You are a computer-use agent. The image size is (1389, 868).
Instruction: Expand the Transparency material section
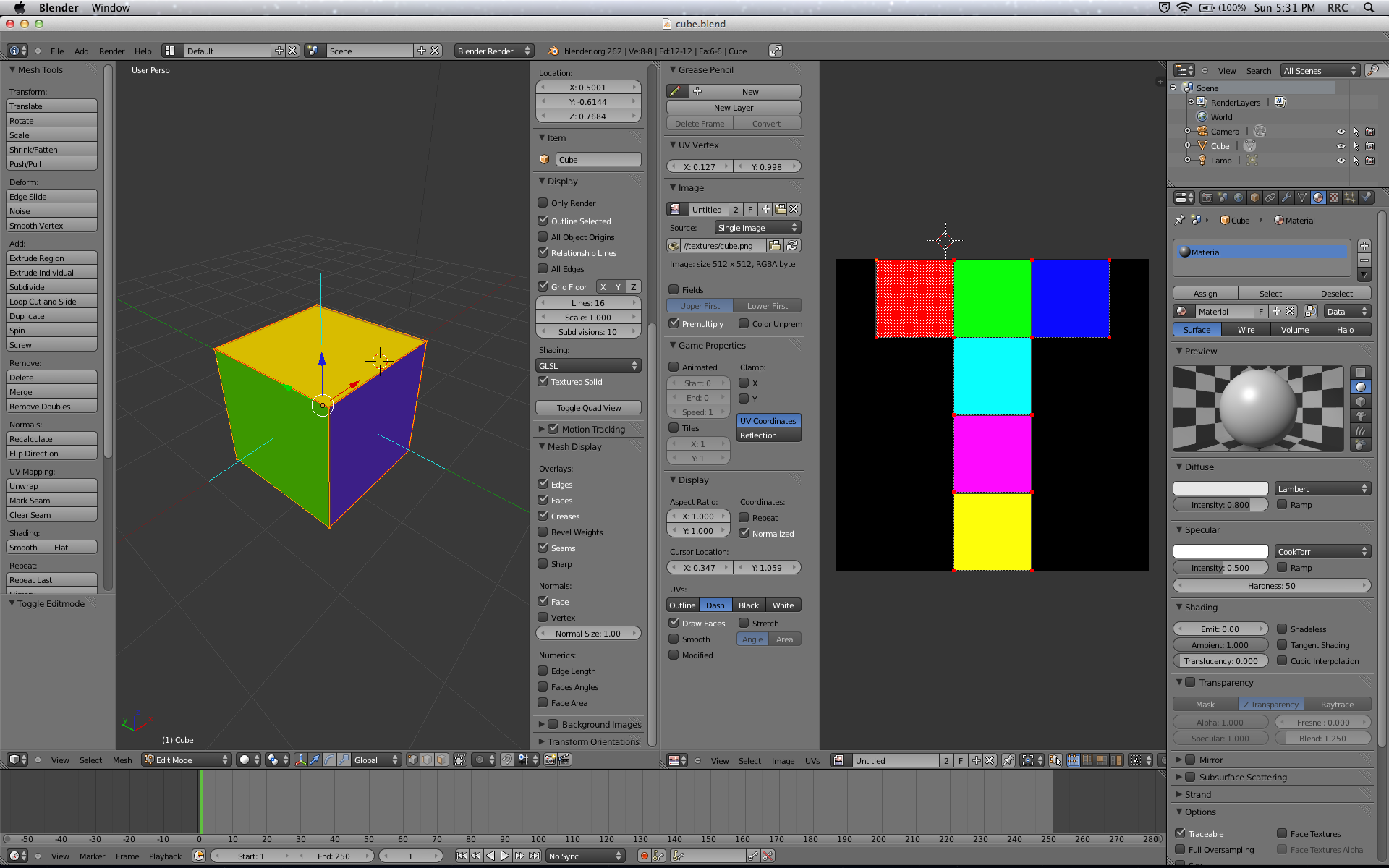tap(1180, 682)
